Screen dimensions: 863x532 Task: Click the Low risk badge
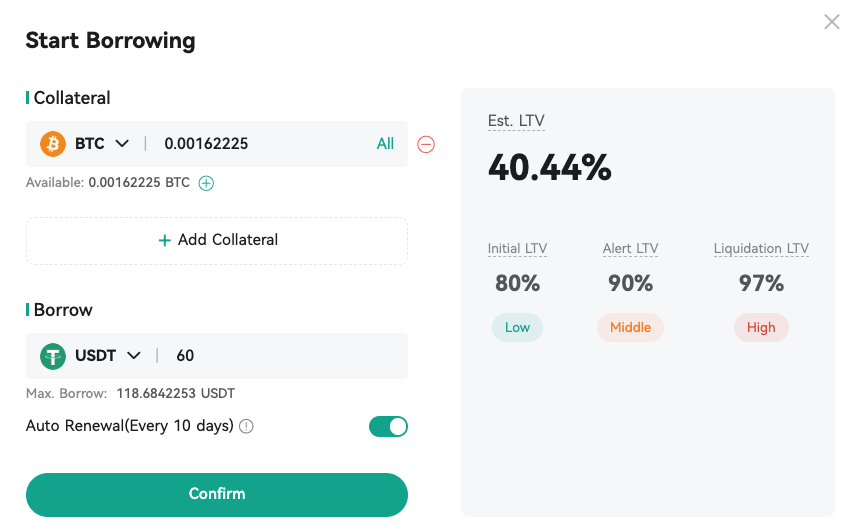pyautogui.click(x=517, y=328)
